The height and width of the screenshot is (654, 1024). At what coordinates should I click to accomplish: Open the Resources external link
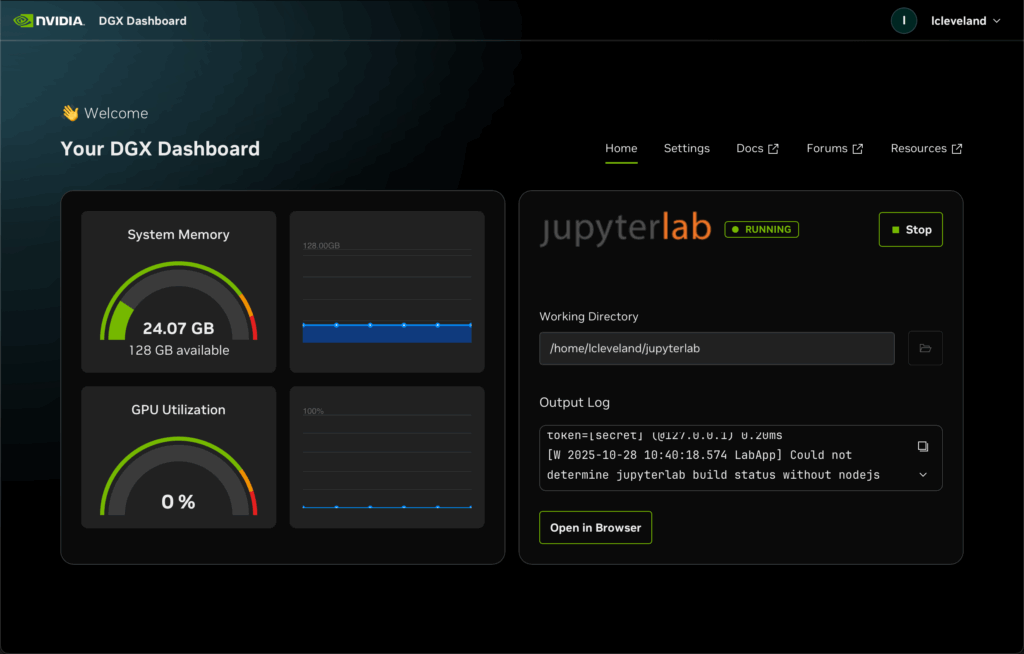926,148
